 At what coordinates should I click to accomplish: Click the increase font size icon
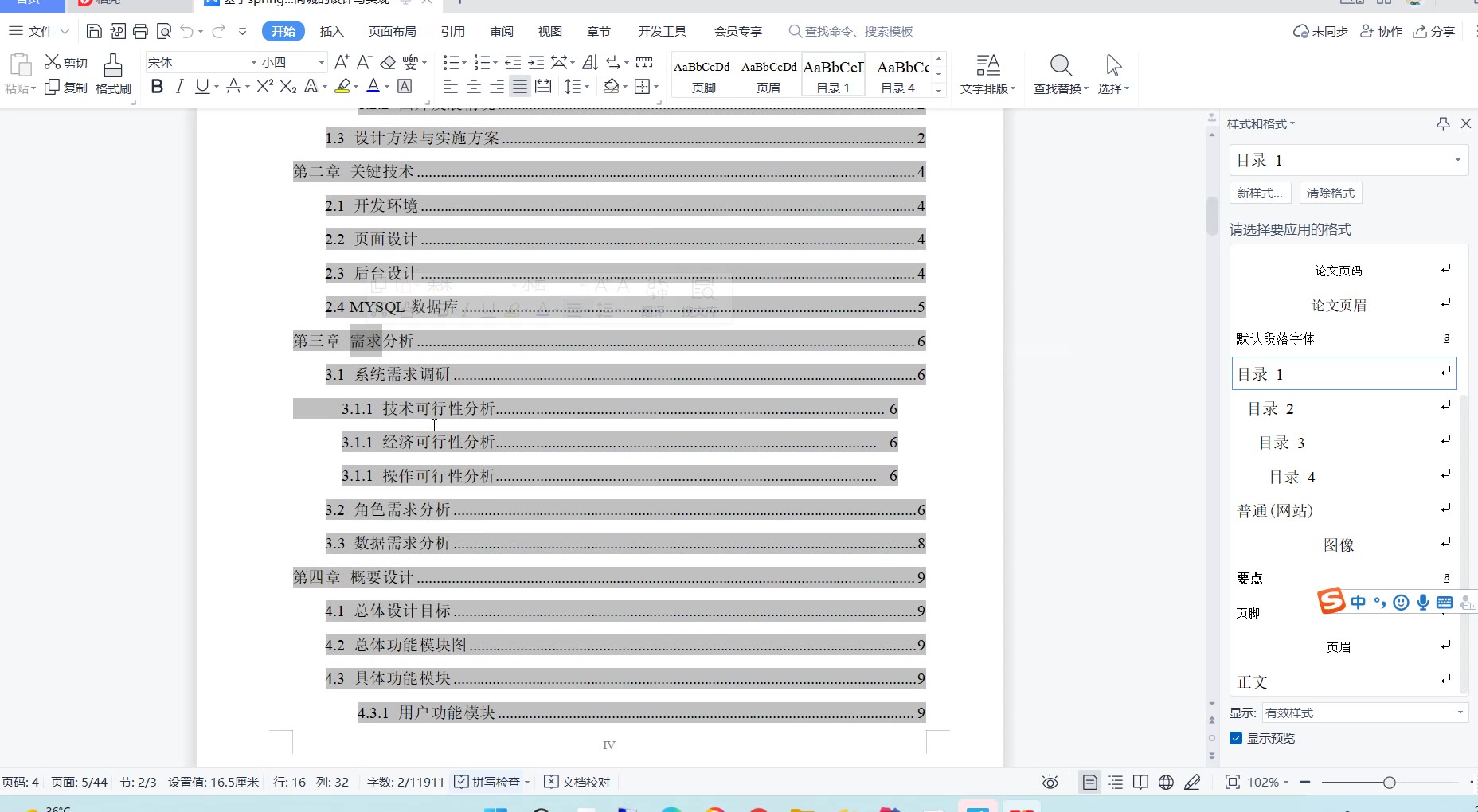click(x=342, y=62)
